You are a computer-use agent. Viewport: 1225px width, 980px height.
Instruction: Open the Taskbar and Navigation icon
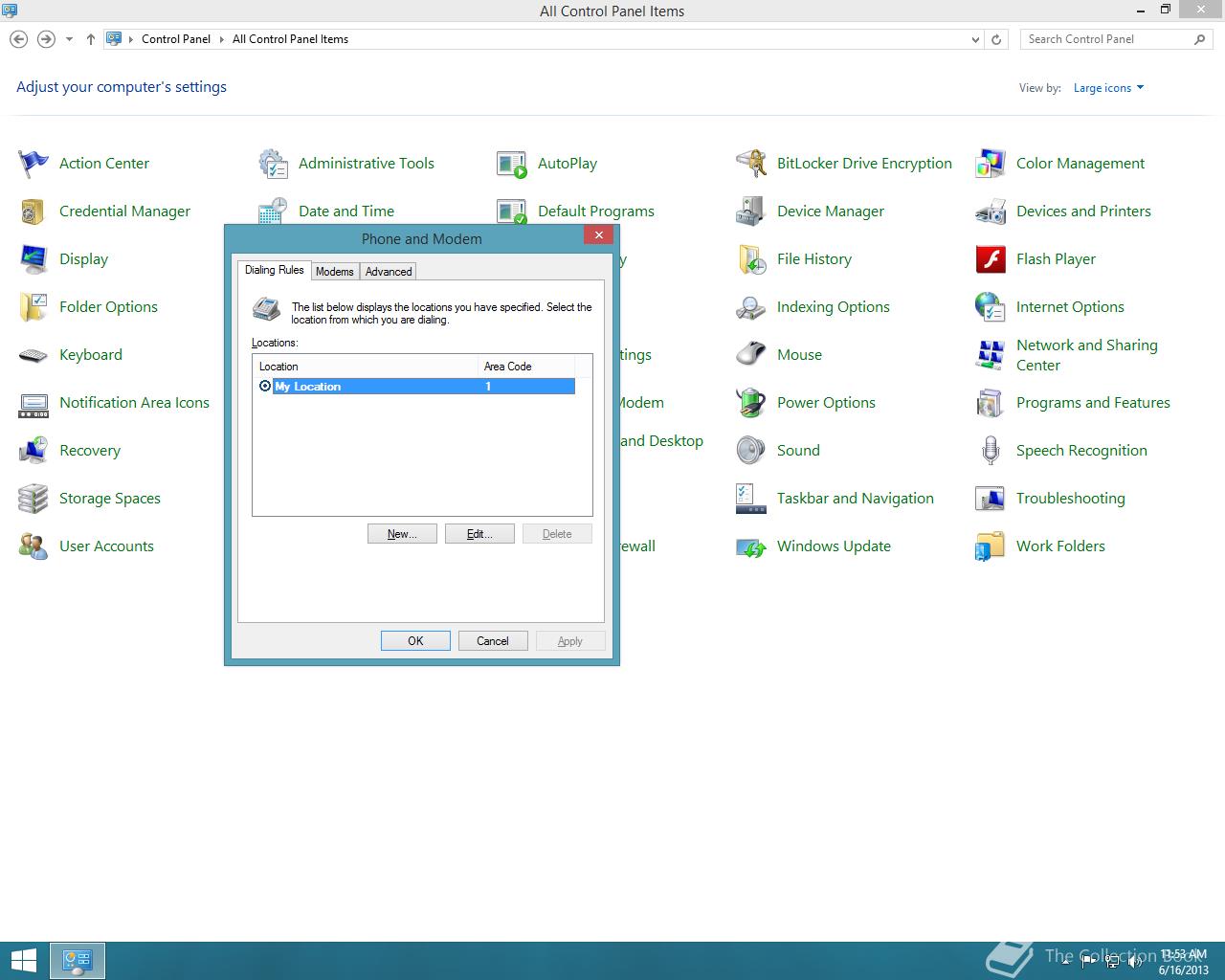(751, 499)
